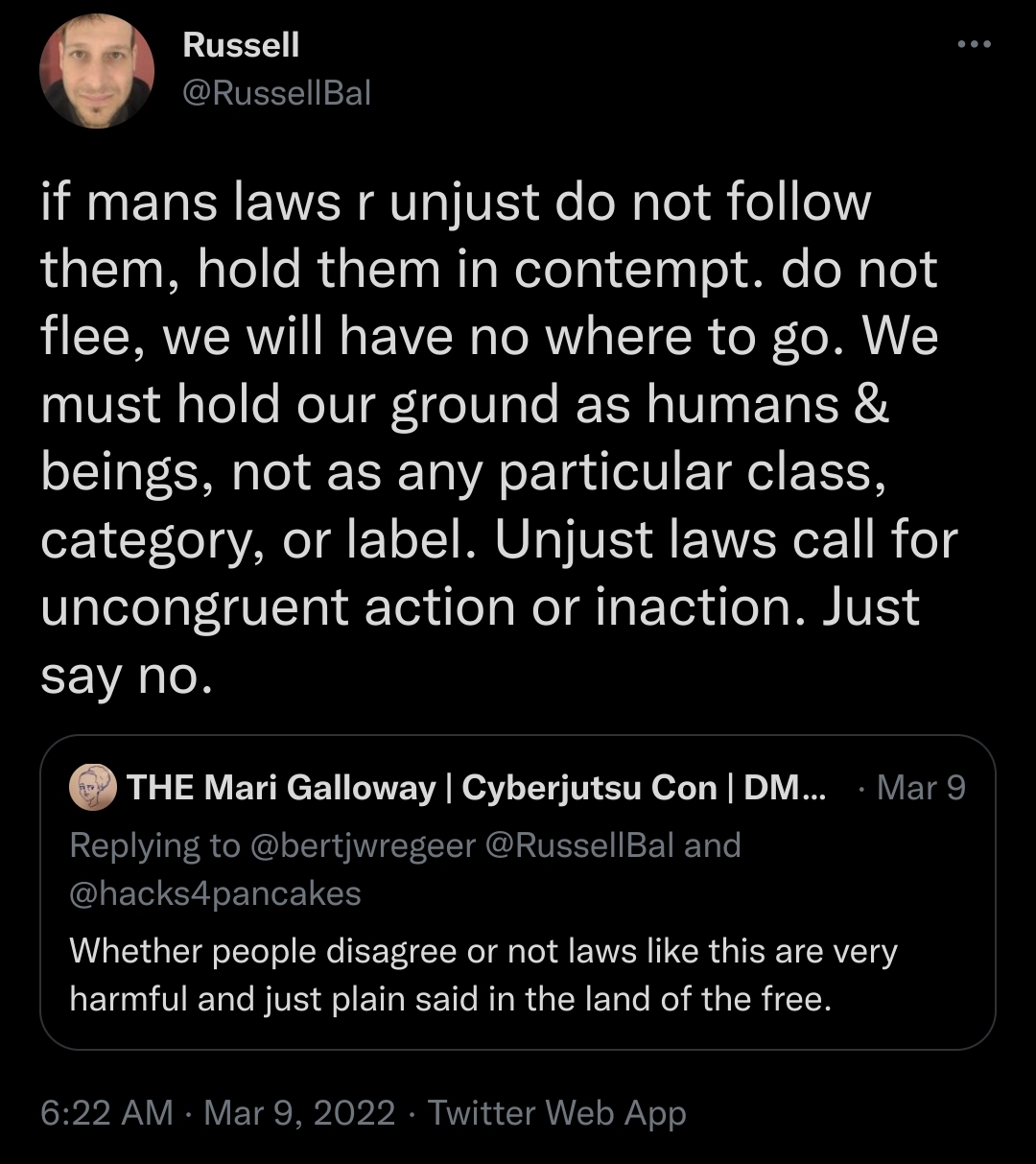This screenshot has height=1164, width=1036.
Task: Click the "Mar 9, 2022" tweet date
Action: pyautogui.click(x=300, y=1113)
